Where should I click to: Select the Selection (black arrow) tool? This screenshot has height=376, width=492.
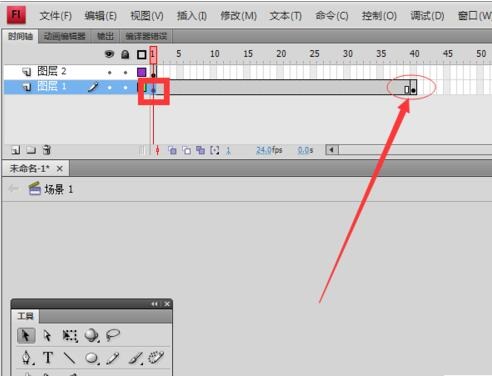pos(26,335)
